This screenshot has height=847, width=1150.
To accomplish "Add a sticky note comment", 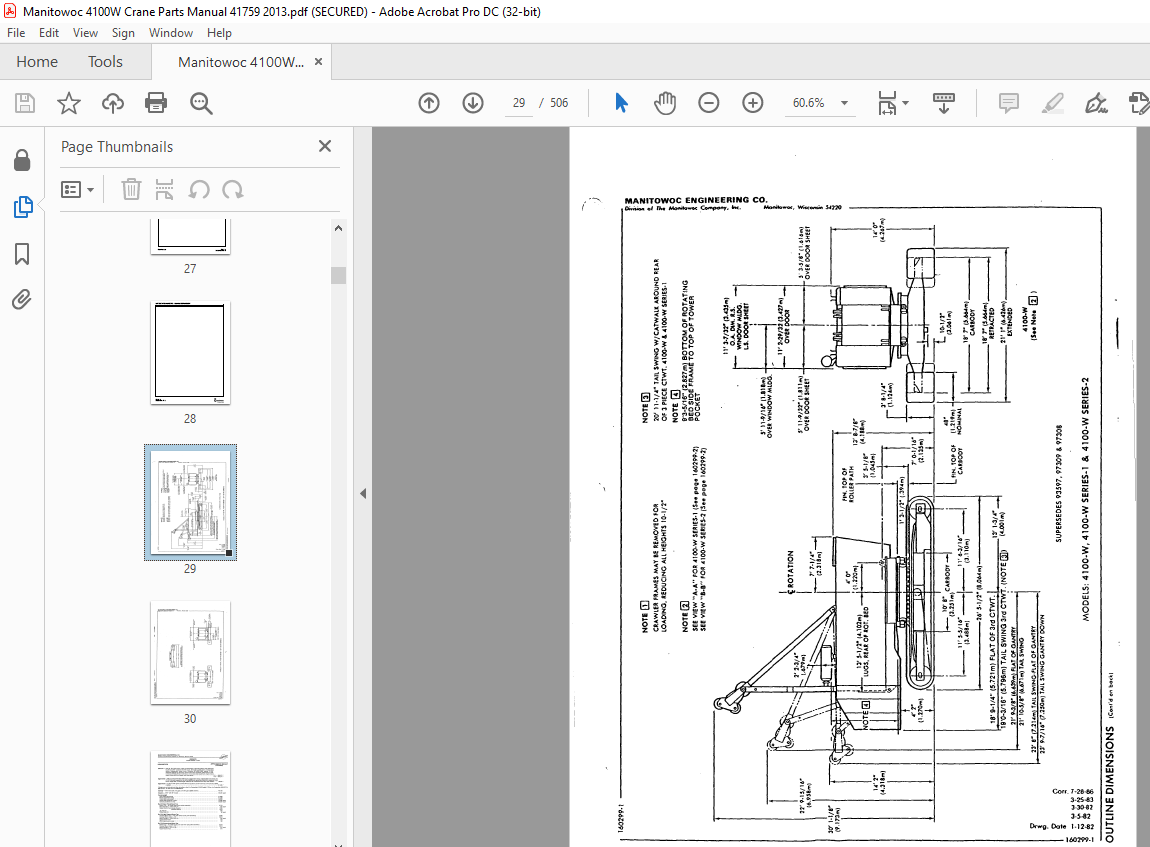I will [x=1009, y=103].
